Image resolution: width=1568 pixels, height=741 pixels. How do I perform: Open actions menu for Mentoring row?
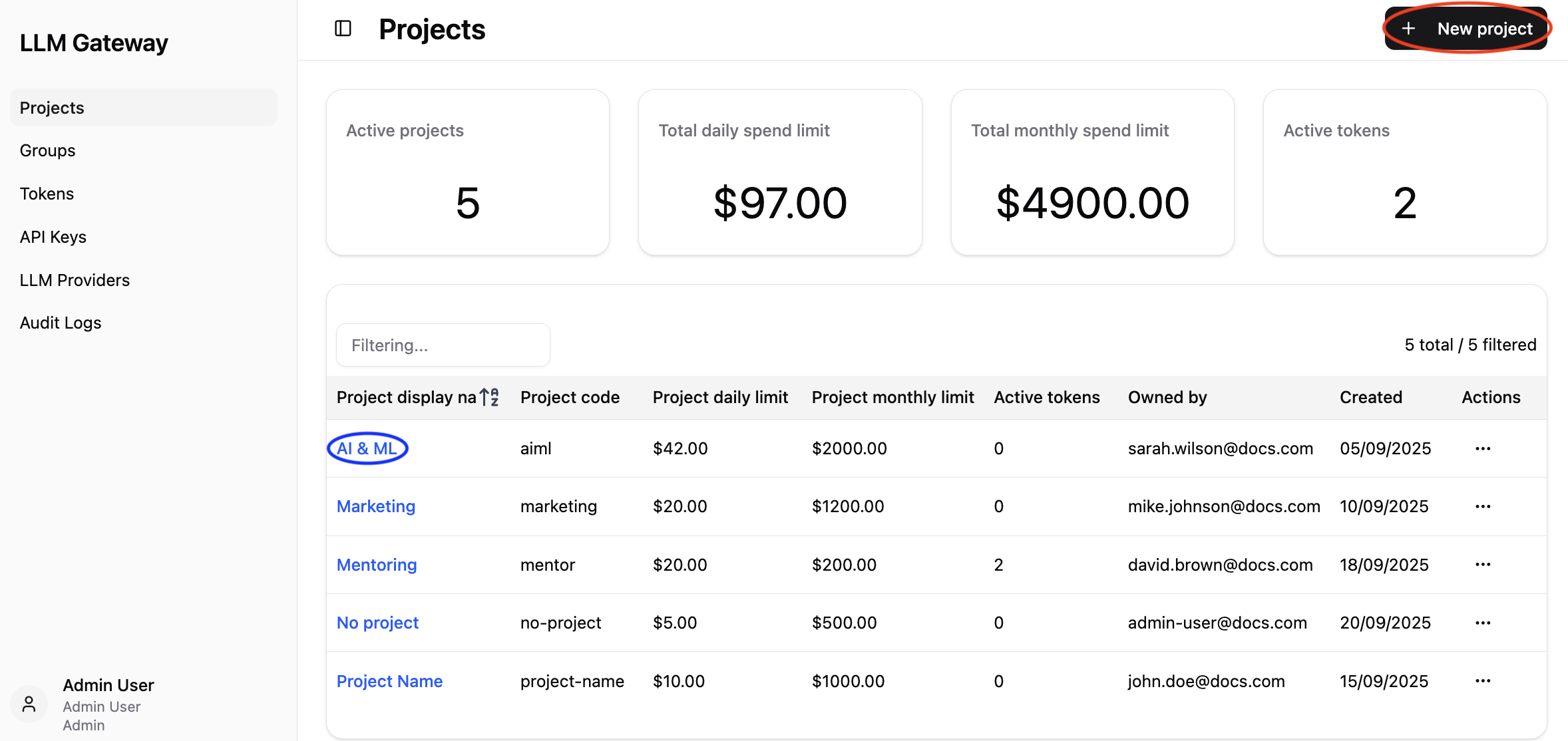tap(1483, 565)
